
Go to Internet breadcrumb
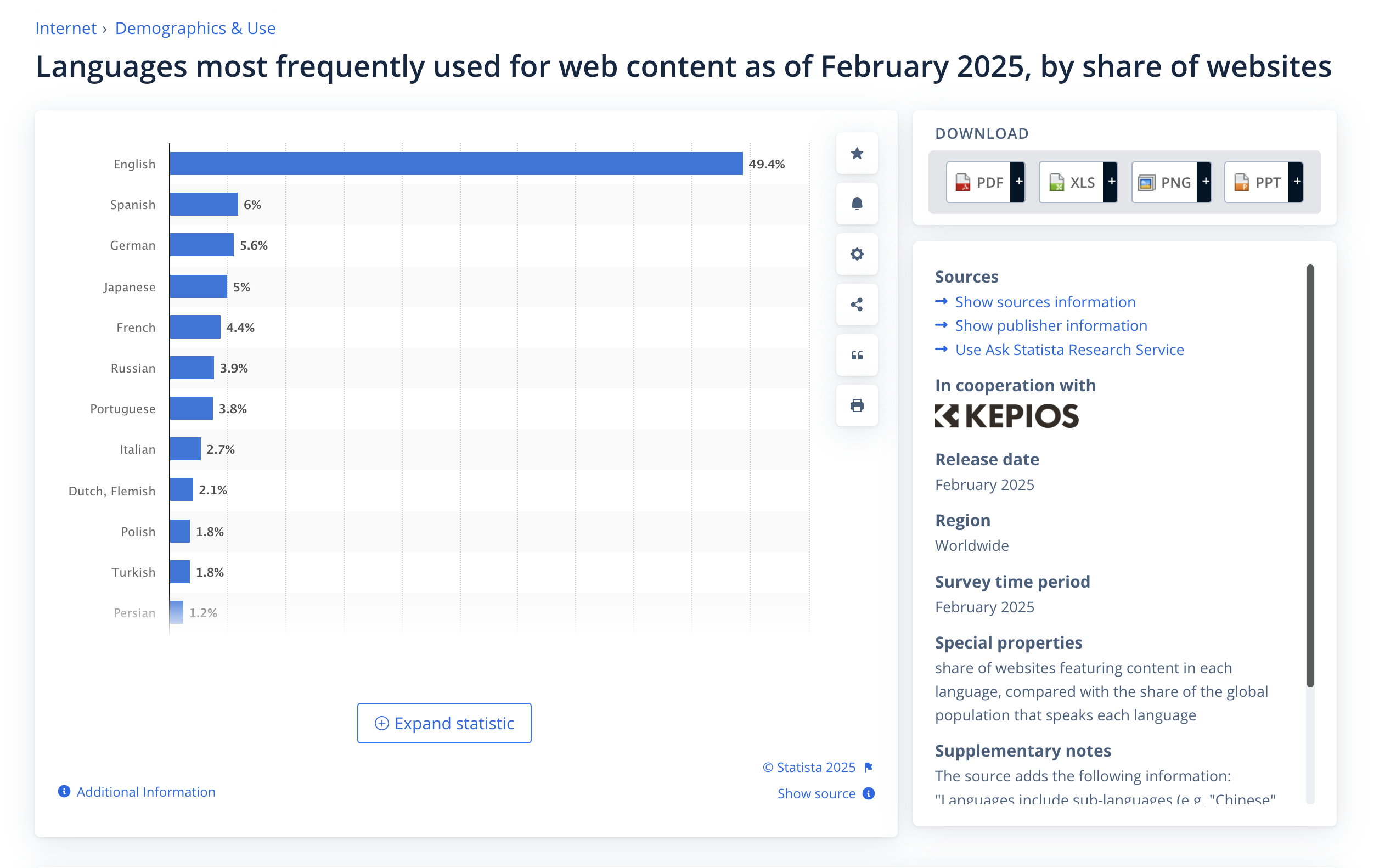(x=65, y=28)
